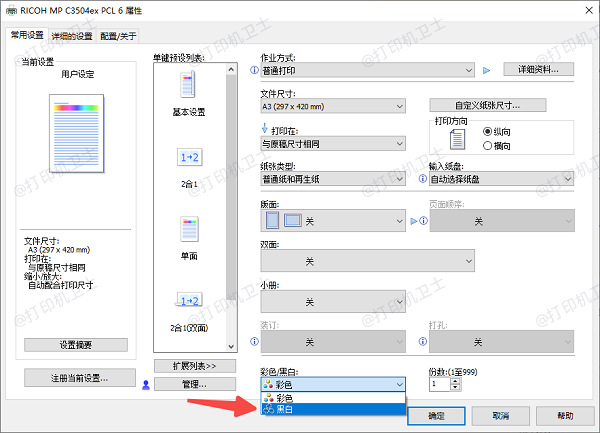Image resolution: width=600 pixels, height=433 pixels.
Task: Open the 输入纸盘 自动选择纸盘 dropdown
Action: [x=502, y=179]
